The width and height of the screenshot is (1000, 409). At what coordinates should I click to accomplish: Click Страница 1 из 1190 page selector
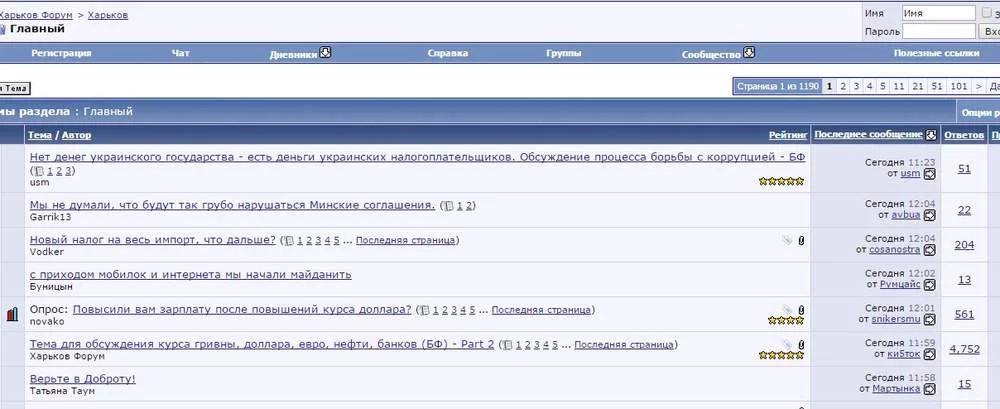[x=777, y=86]
